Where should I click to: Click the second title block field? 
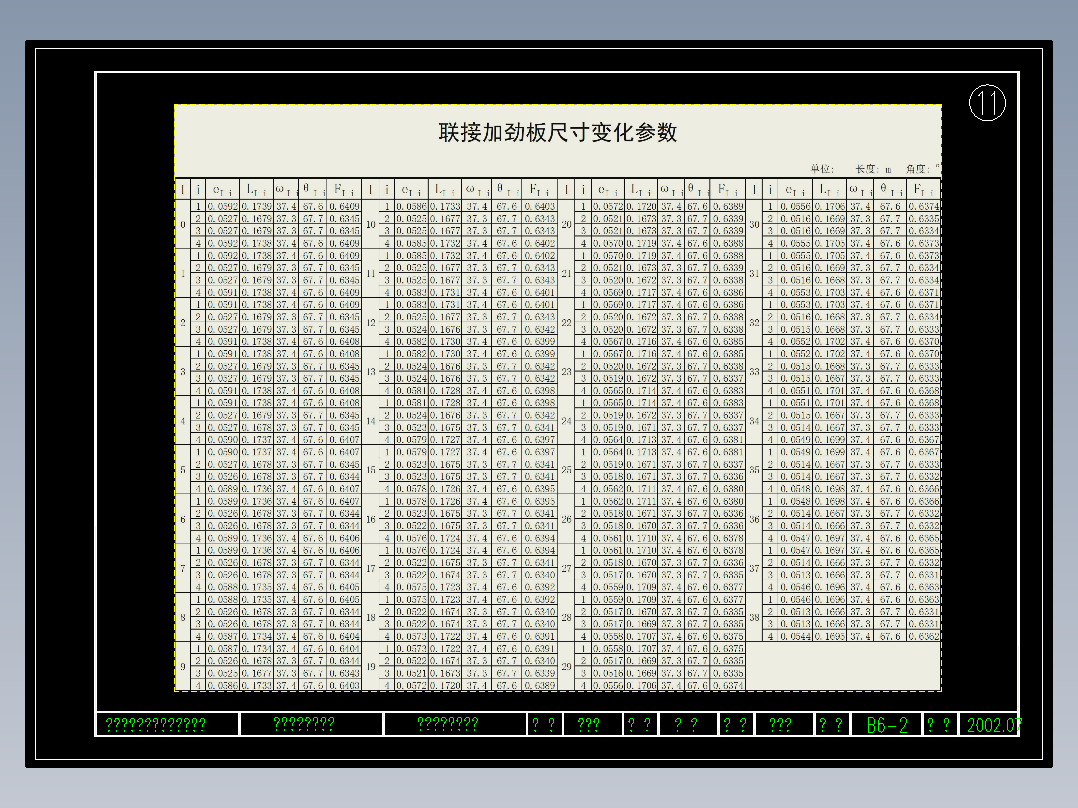pos(304,723)
